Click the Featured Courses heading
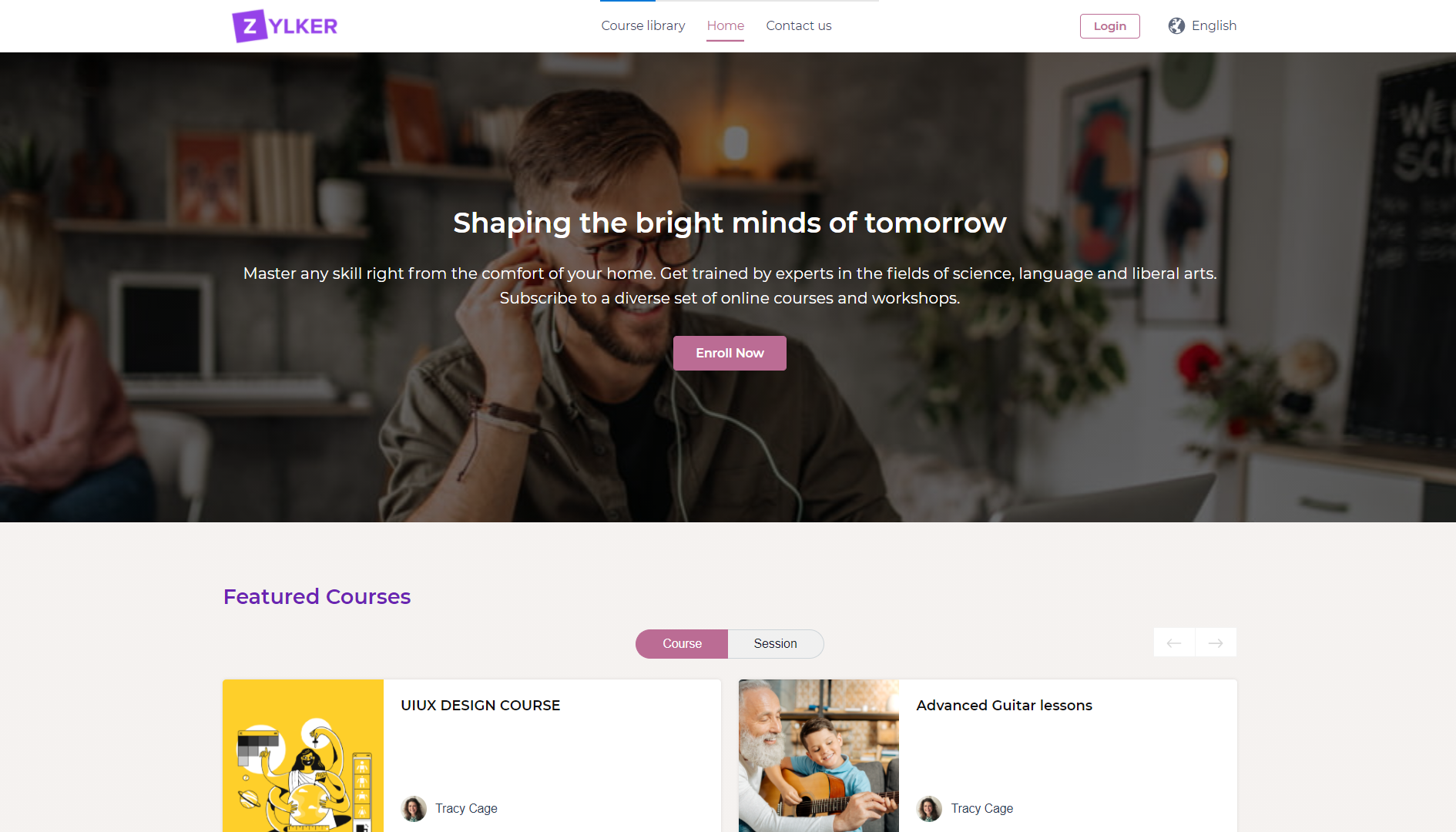This screenshot has width=1456, height=832. coord(317,597)
